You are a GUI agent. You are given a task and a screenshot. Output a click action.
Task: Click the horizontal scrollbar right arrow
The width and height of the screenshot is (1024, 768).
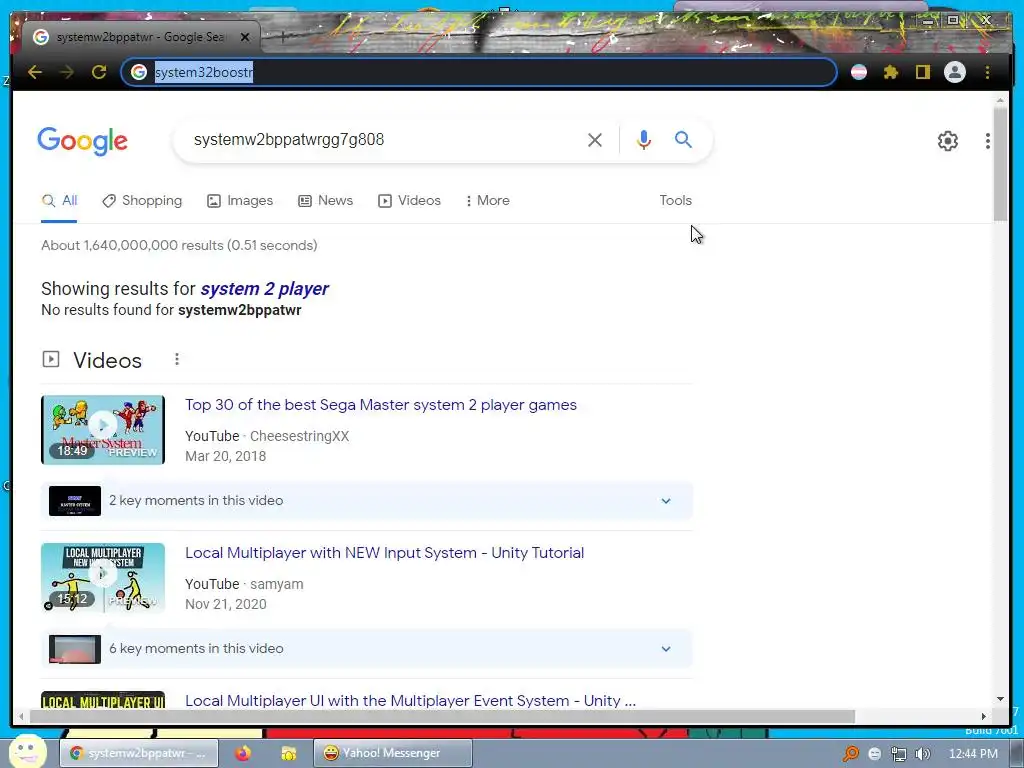(984, 716)
